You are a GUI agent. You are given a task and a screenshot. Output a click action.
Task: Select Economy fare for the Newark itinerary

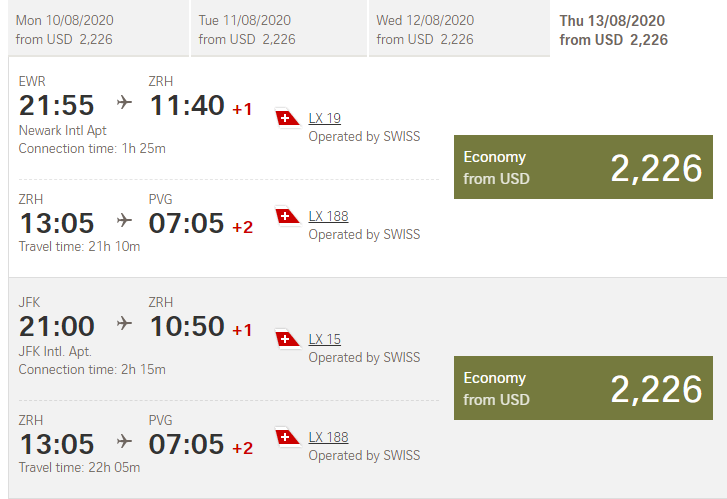coord(584,167)
